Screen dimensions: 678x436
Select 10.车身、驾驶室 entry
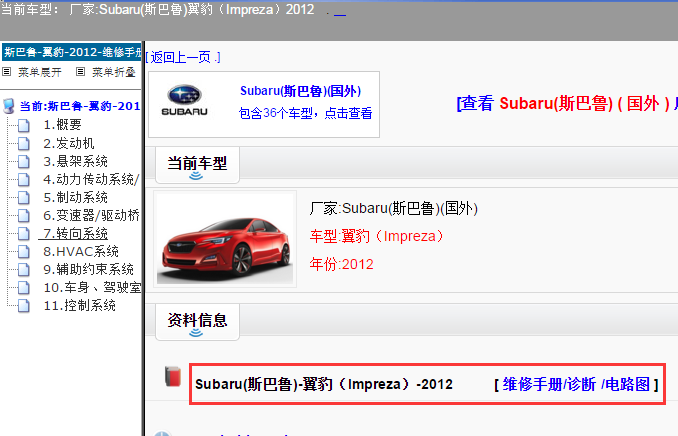(92, 288)
